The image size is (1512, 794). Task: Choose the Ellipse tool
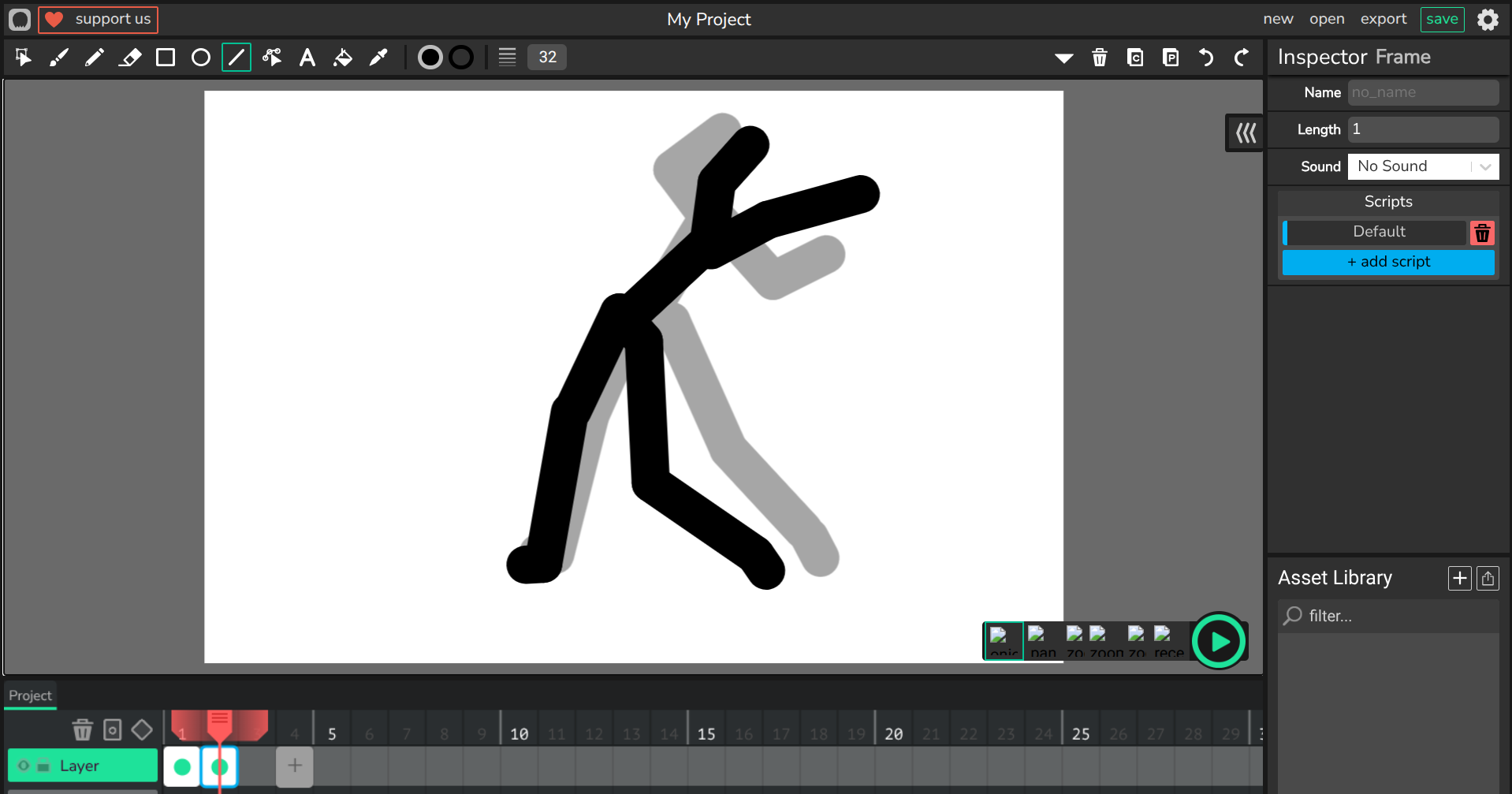tap(201, 58)
